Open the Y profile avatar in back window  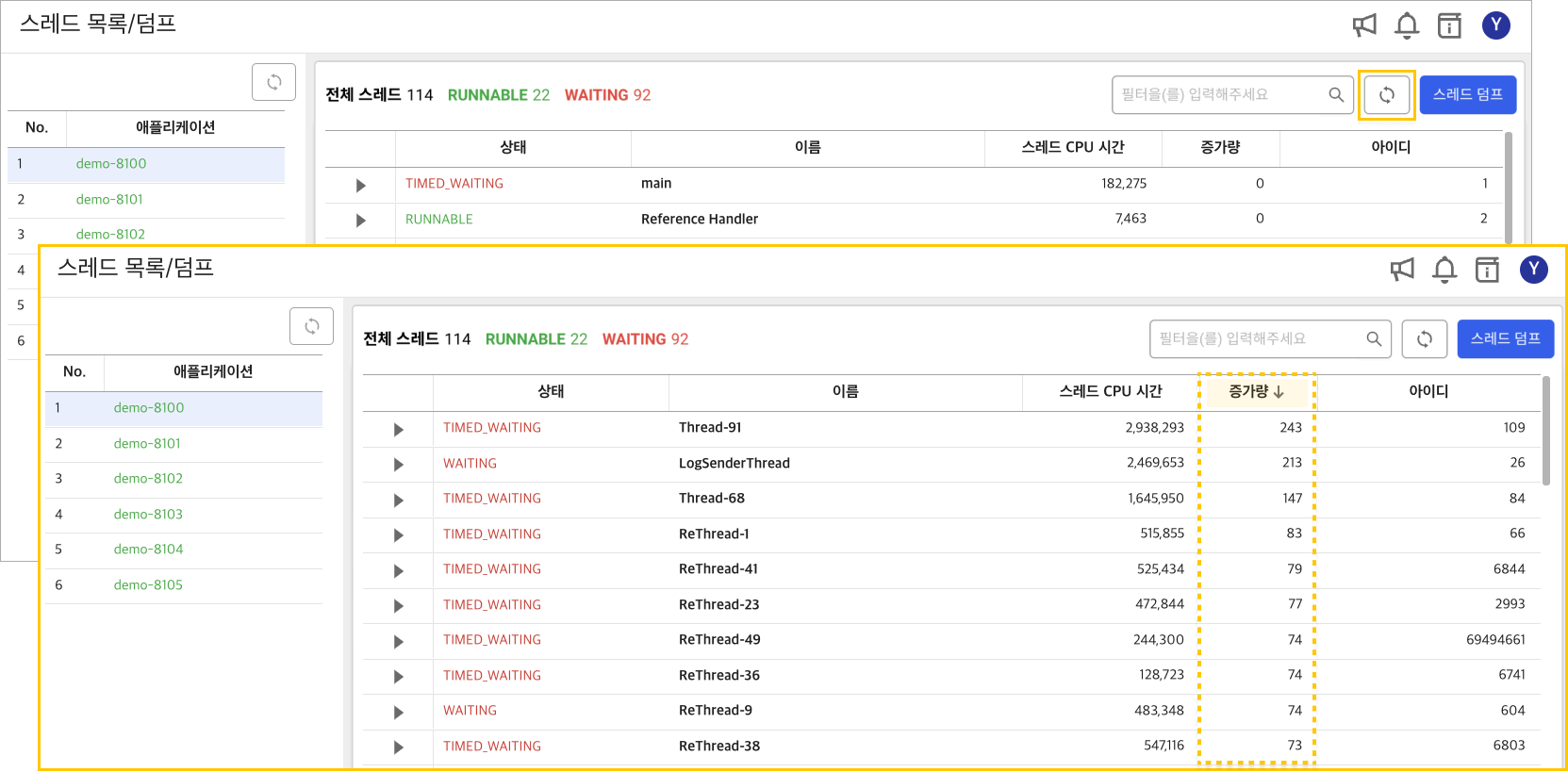1496,25
